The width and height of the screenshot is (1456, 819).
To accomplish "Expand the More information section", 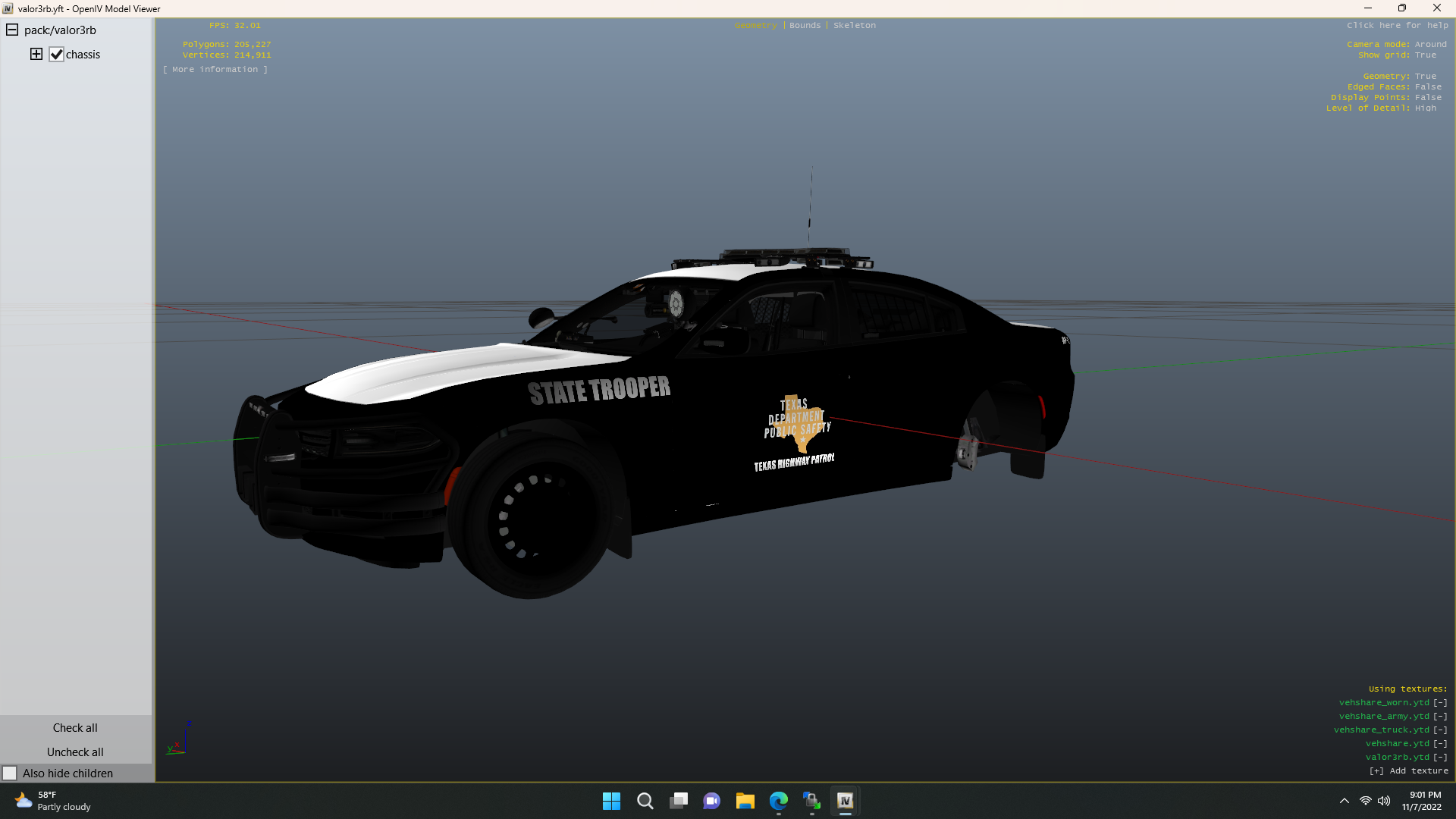I will (215, 69).
